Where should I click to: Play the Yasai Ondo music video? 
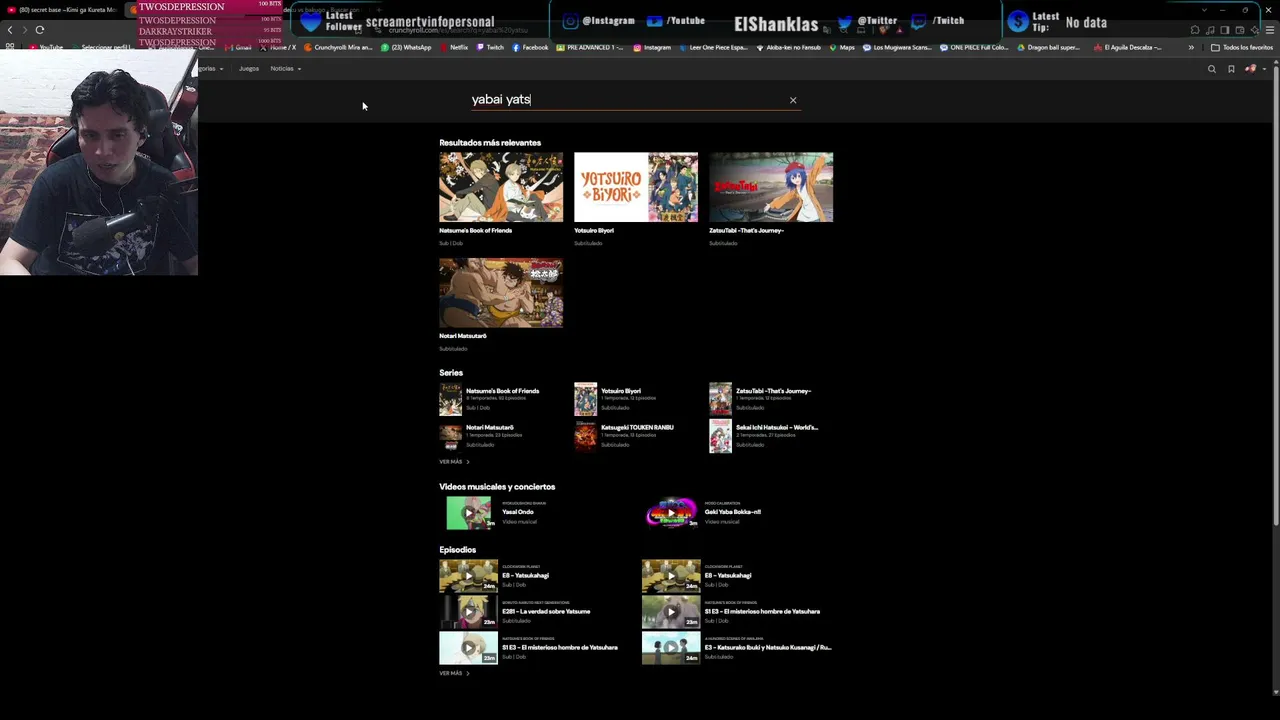click(468, 513)
